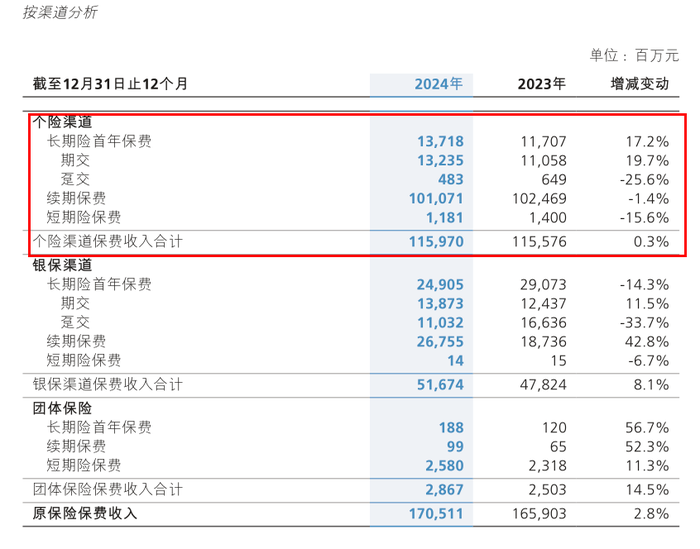
Task: Click the 170,511 grand total value
Action: pyautogui.click(x=436, y=514)
